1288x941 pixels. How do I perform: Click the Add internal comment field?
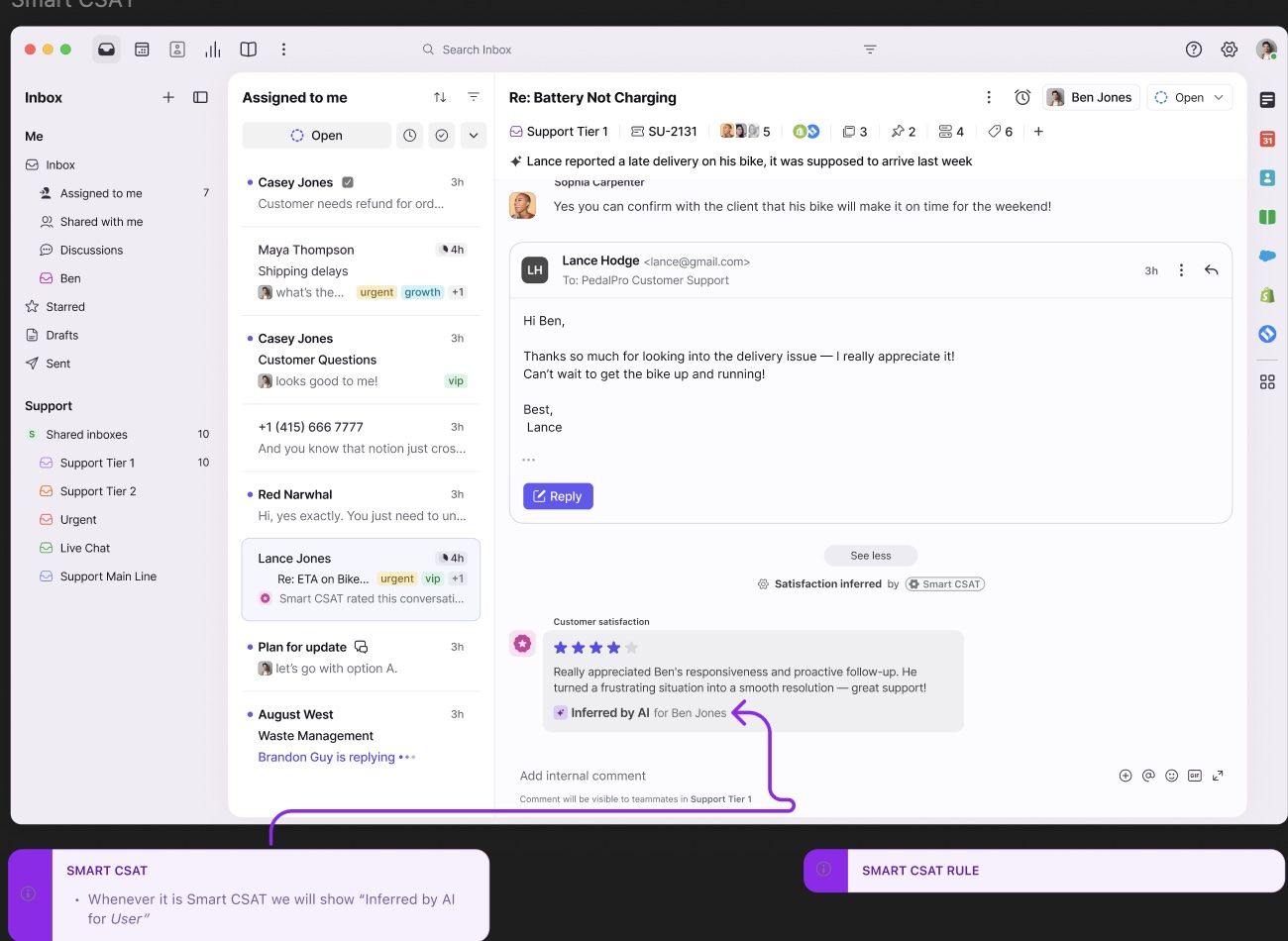[583, 776]
